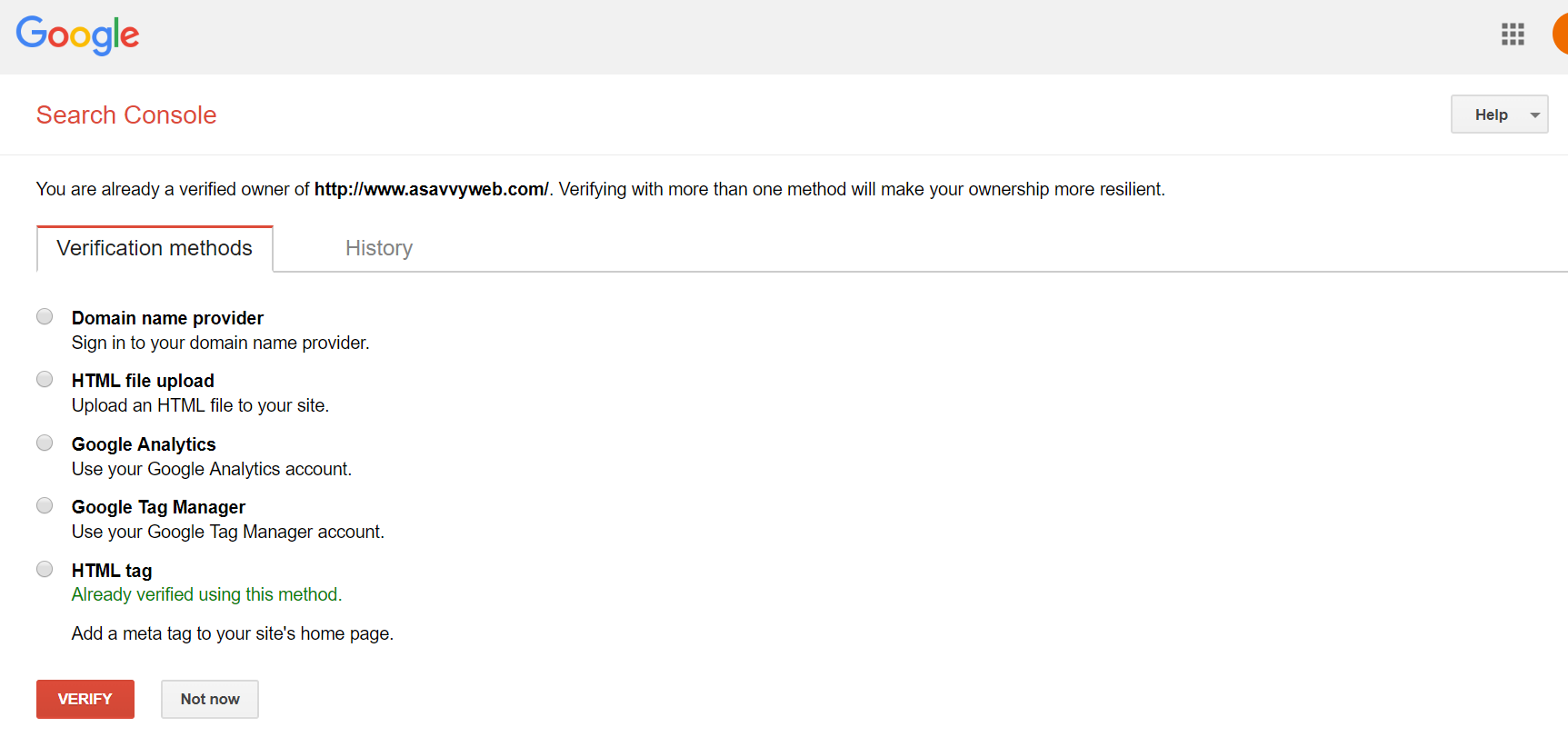
Task: Click the http://www.asavvyweb.com/ site URL text
Action: [x=432, y=189]
